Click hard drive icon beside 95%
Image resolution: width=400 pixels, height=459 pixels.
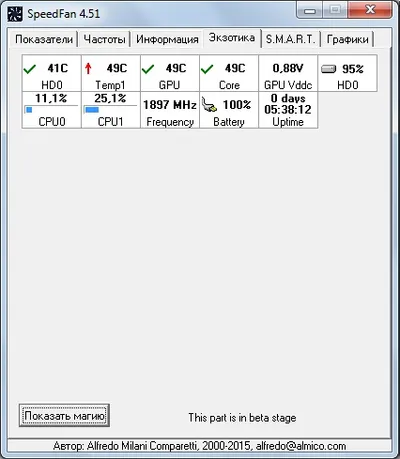pyautogui.click(x=328, y=69)
